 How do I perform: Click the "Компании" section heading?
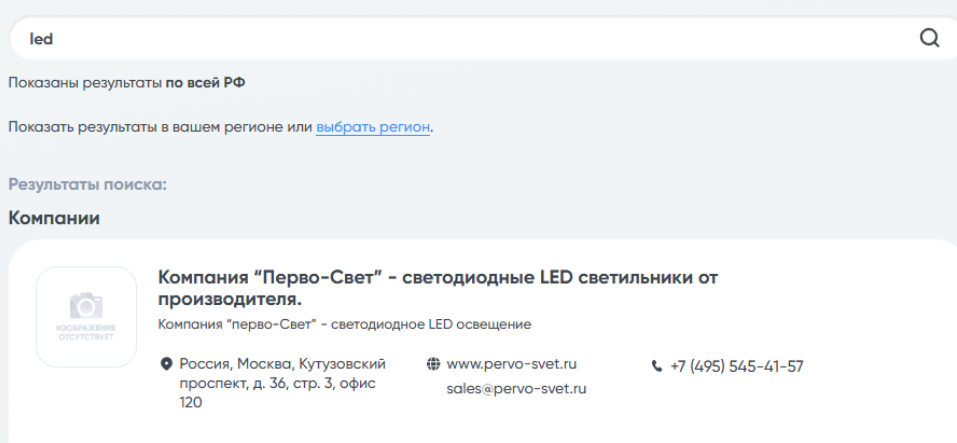54,218
